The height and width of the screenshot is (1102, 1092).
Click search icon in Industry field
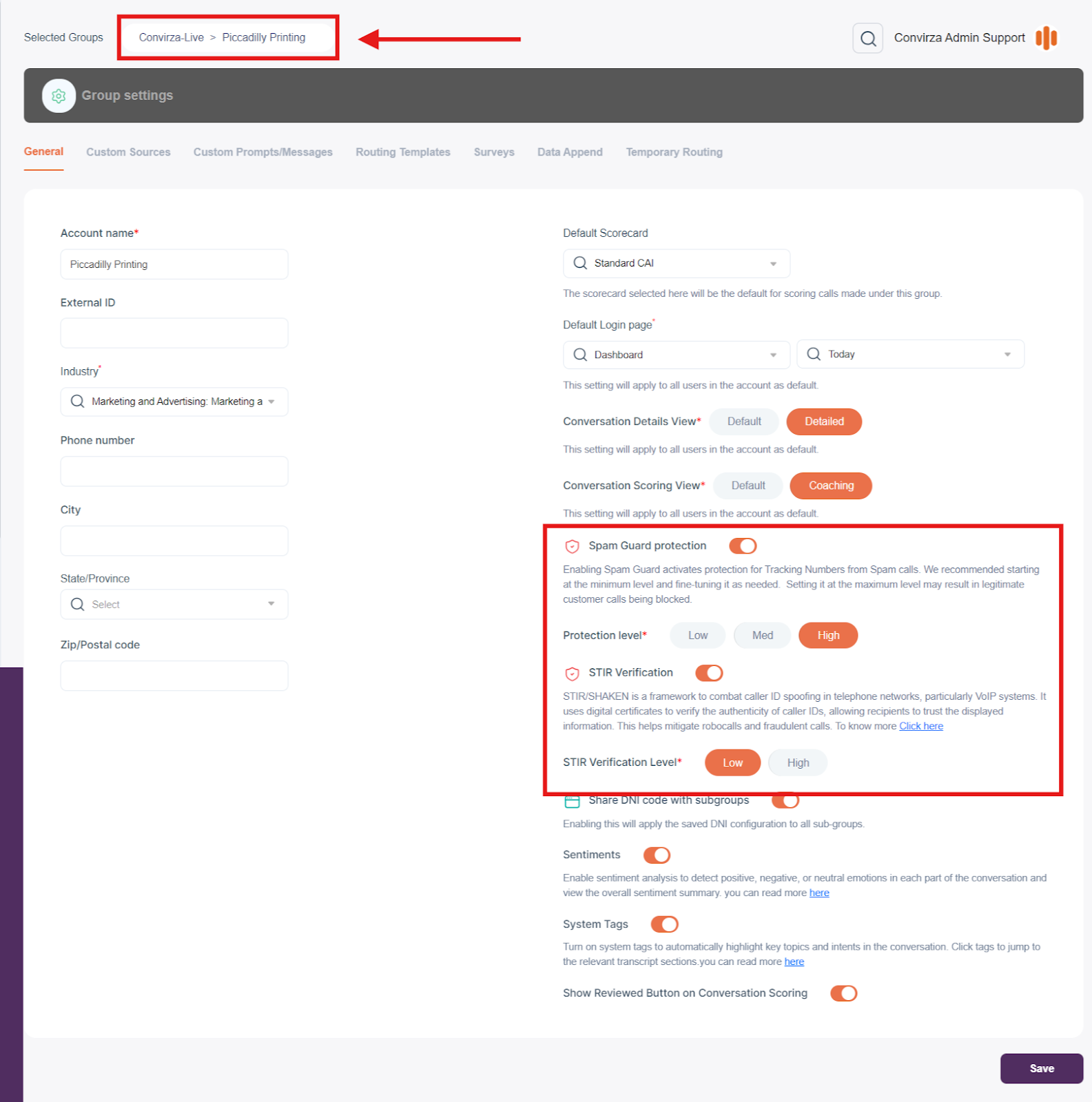pyautogui.click(x=78, y=402)
